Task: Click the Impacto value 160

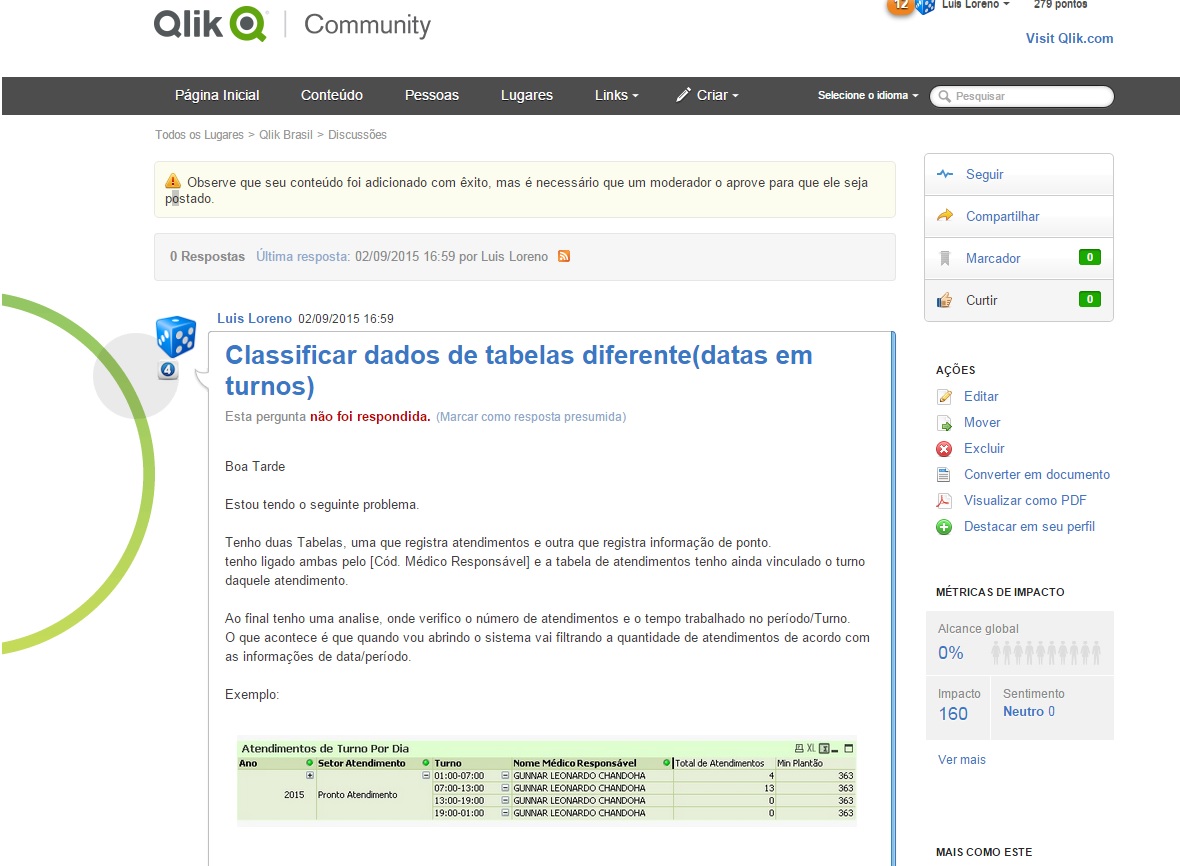Action: [x=953, y=714]
